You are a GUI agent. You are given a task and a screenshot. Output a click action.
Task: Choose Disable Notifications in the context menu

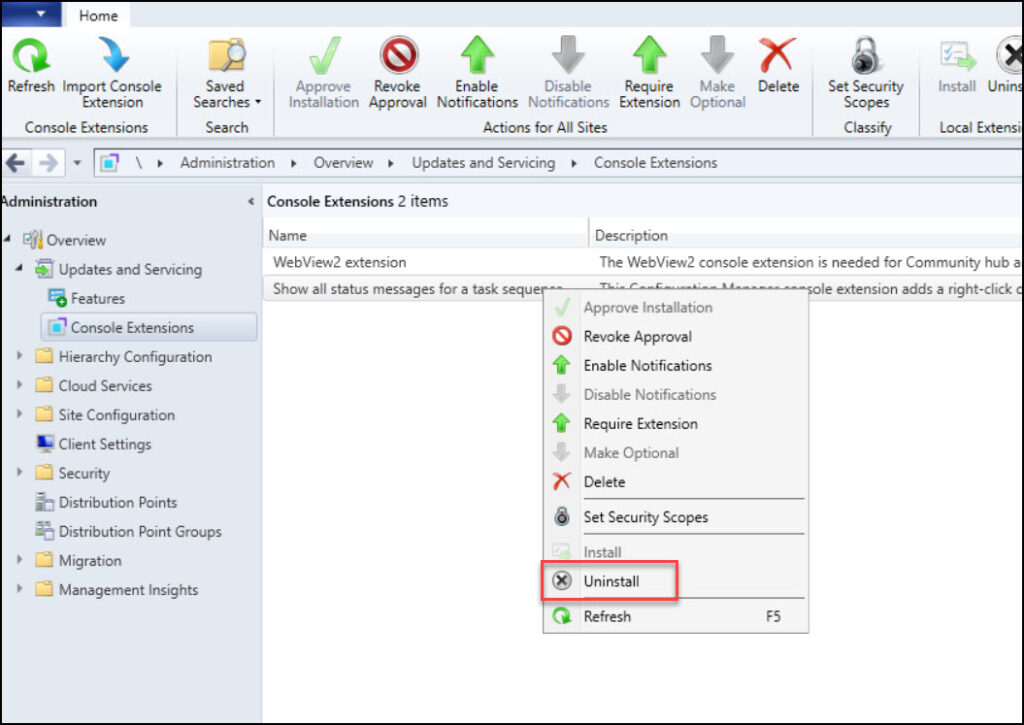click(x=676, y=395)
